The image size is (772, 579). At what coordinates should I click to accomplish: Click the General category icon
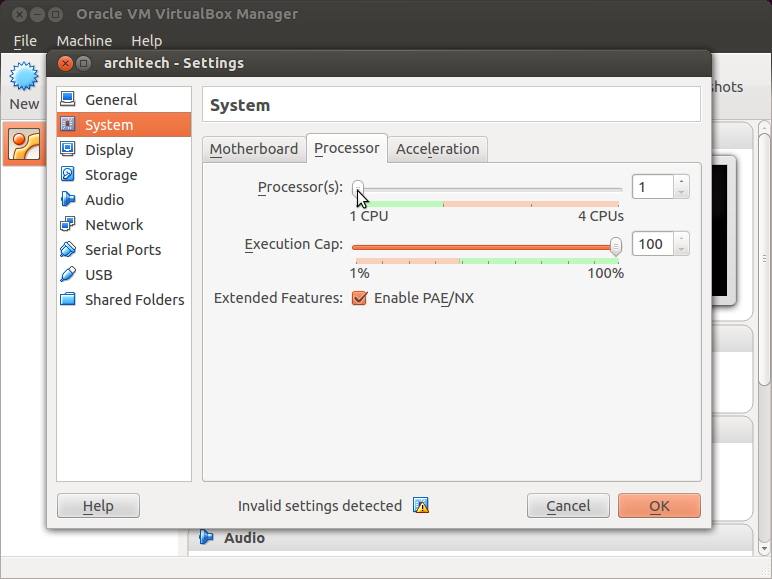tap(68, 99)
